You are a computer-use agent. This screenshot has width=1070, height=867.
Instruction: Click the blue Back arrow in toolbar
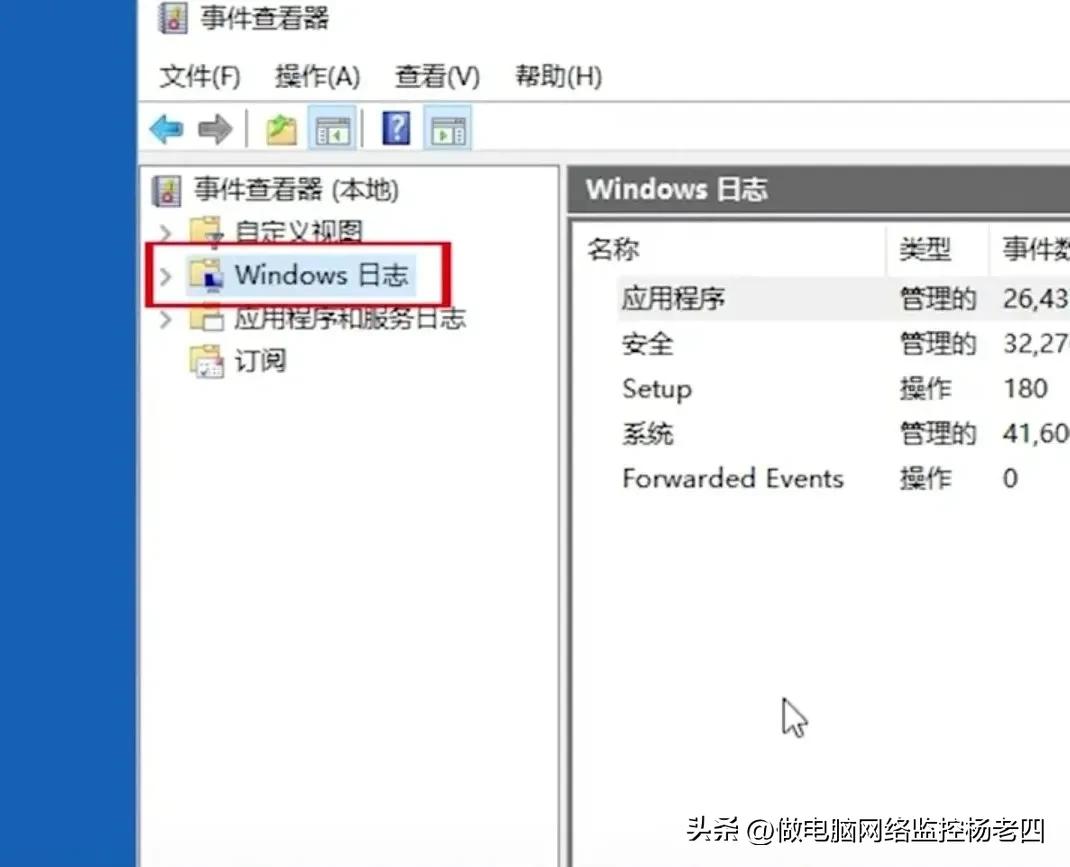(167, 128)
